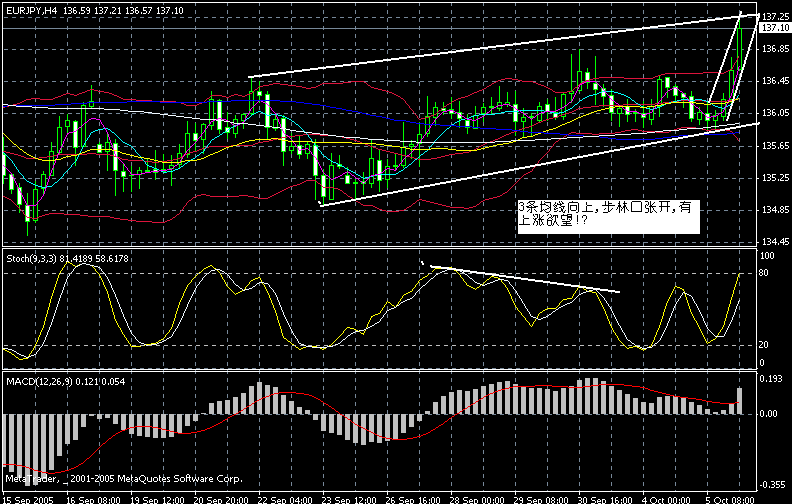Select the steep white line beside the latest candle
Screen dimensions: 792x504
click(x=734, y=60)
